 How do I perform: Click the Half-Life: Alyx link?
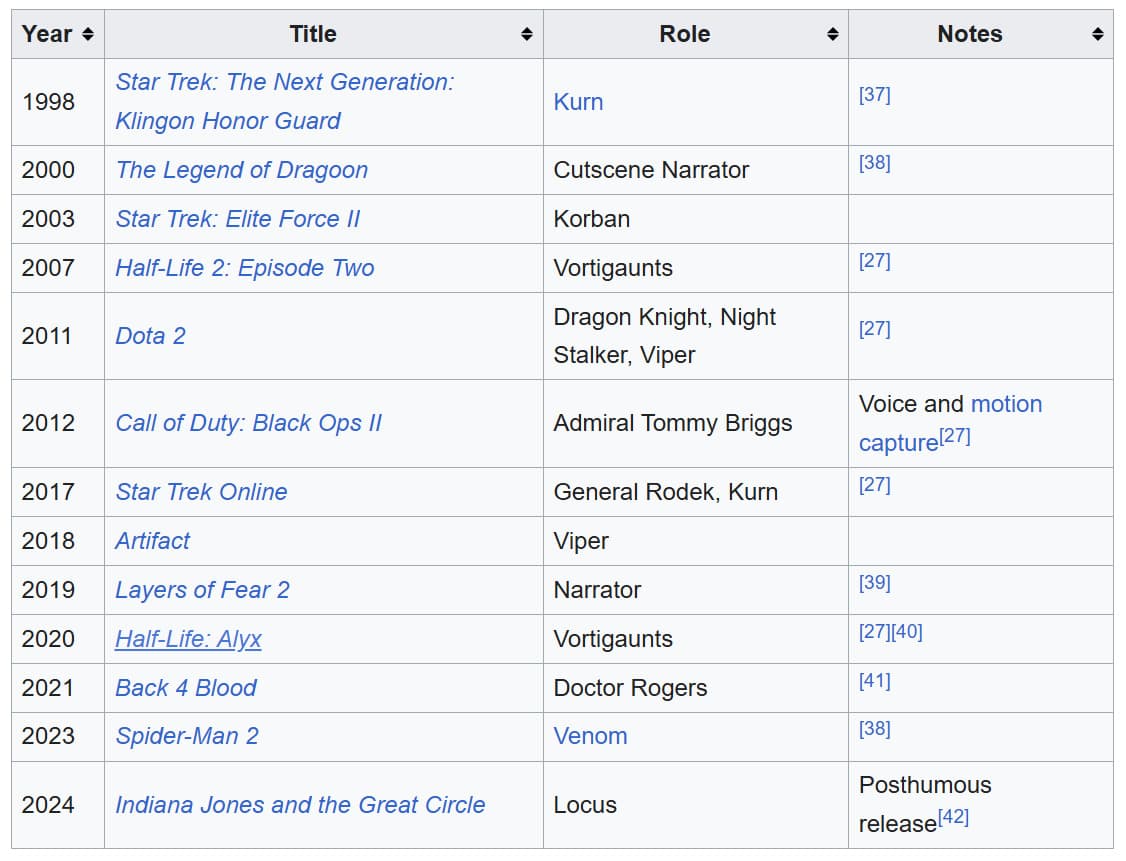pyautogui.click(x=188, y=639)
